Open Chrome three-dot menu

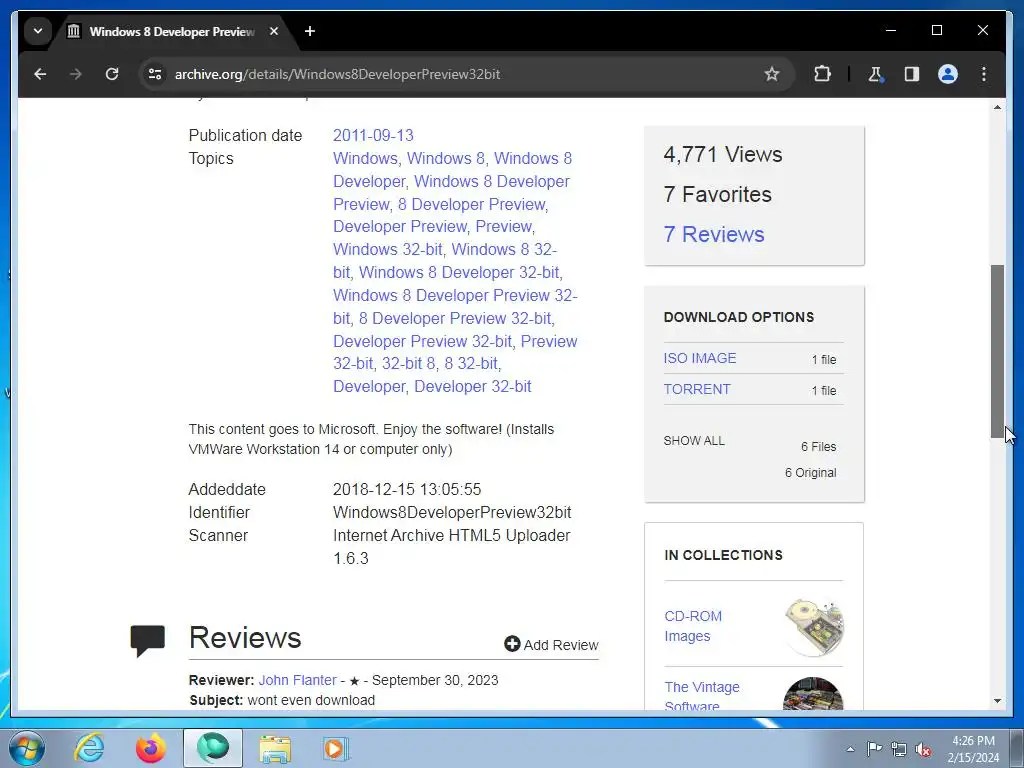click(984, 74)
